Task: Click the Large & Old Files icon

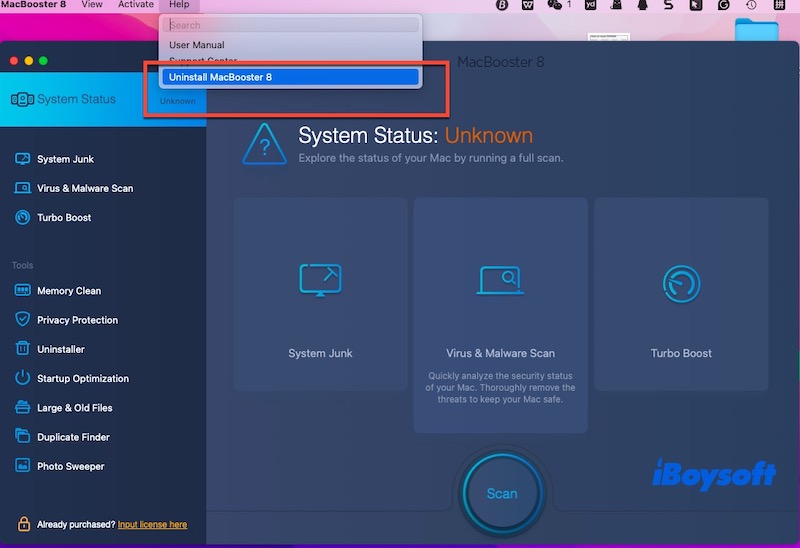Action: click(22, 408)
